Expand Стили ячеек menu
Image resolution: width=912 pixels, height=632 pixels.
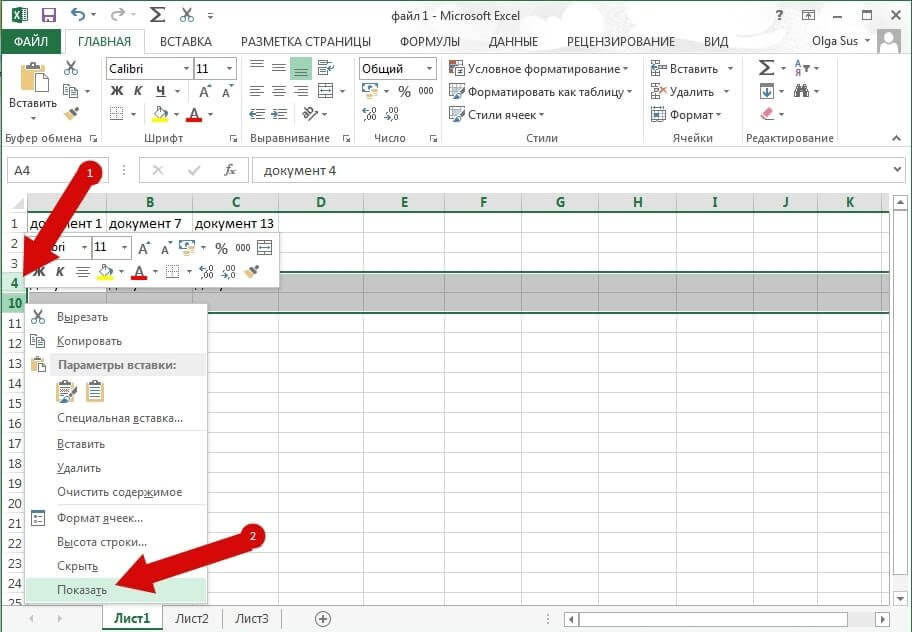pyautogui.click(x=497, y=115)
